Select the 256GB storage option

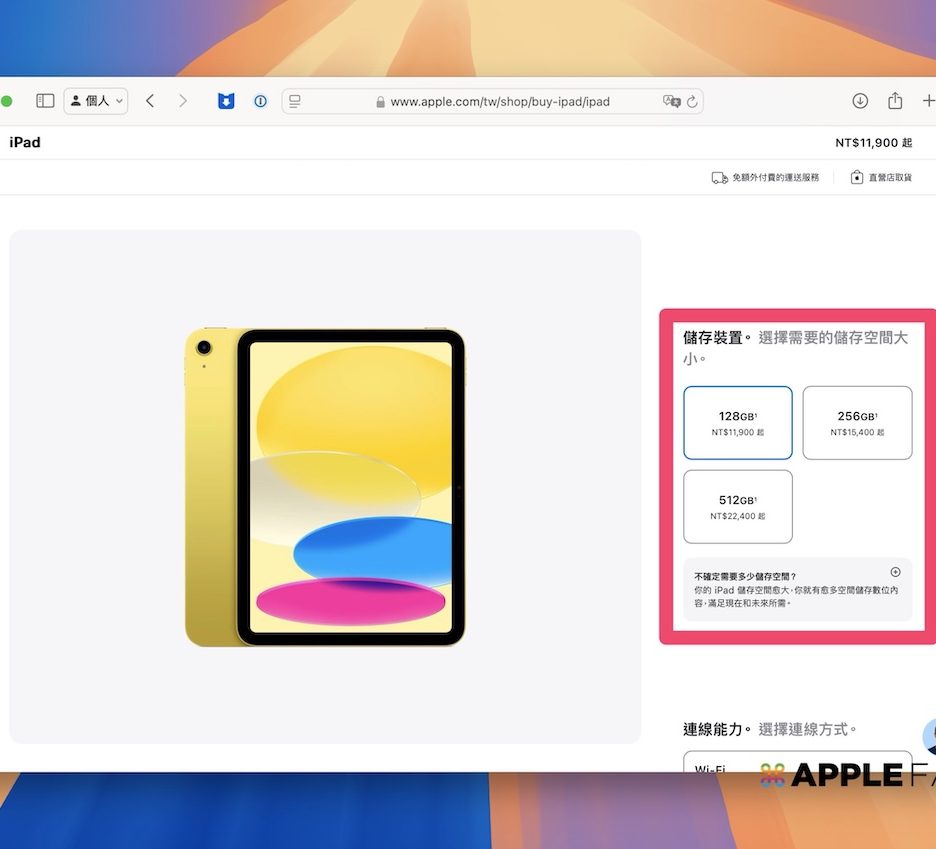[x=857, y=423]
